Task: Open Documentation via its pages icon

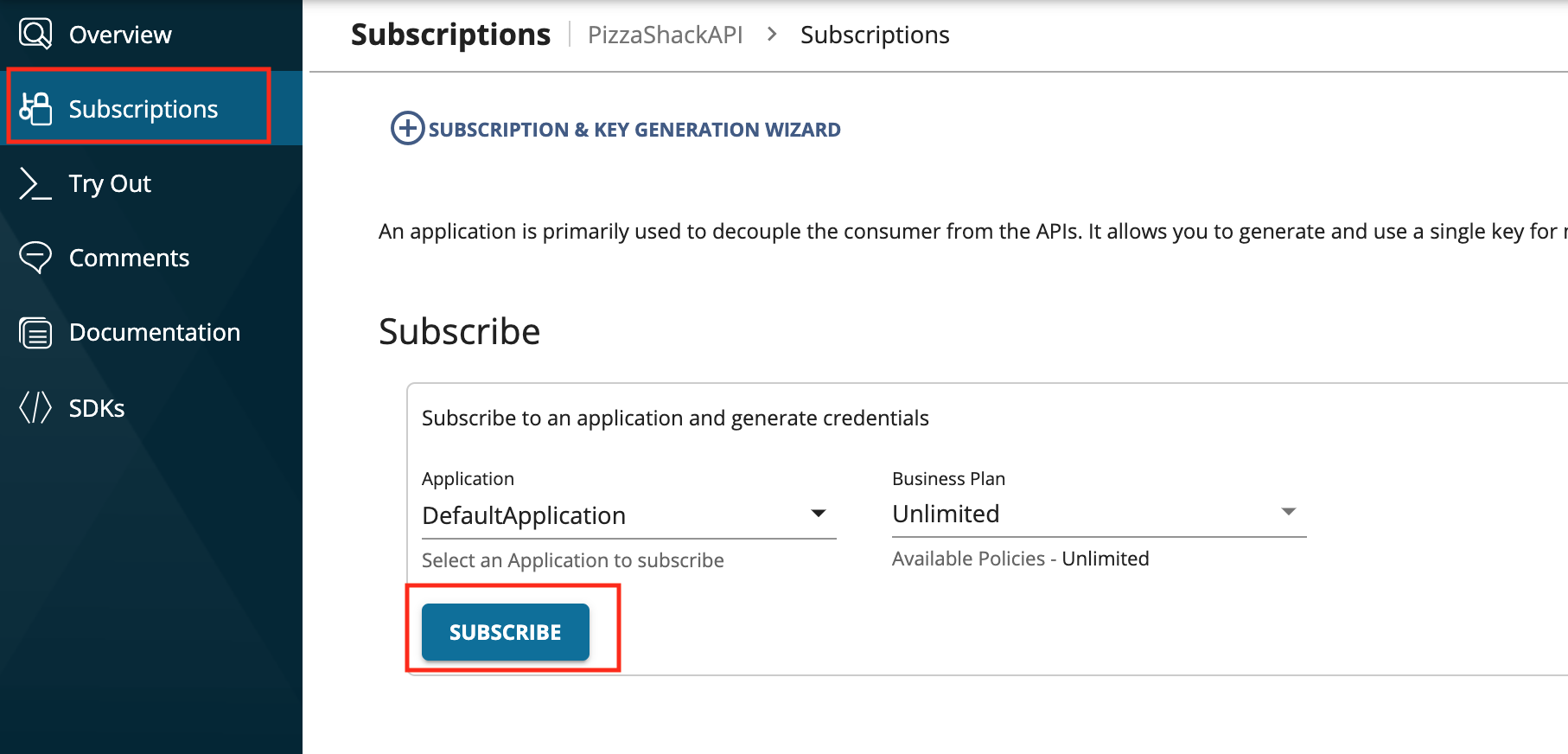Action: [x=35, y=331]
